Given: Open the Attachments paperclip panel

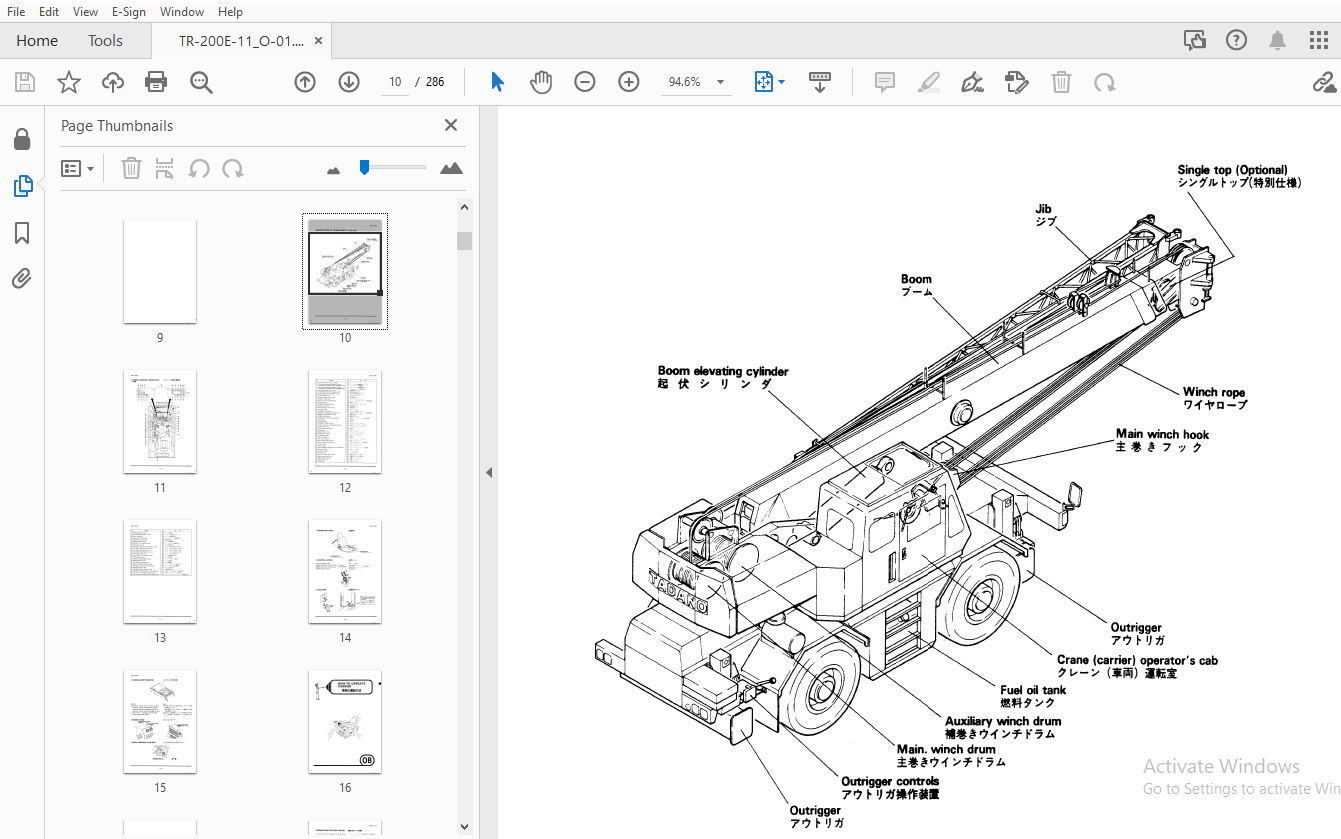Looking at the screenshot, I should 22,279.
